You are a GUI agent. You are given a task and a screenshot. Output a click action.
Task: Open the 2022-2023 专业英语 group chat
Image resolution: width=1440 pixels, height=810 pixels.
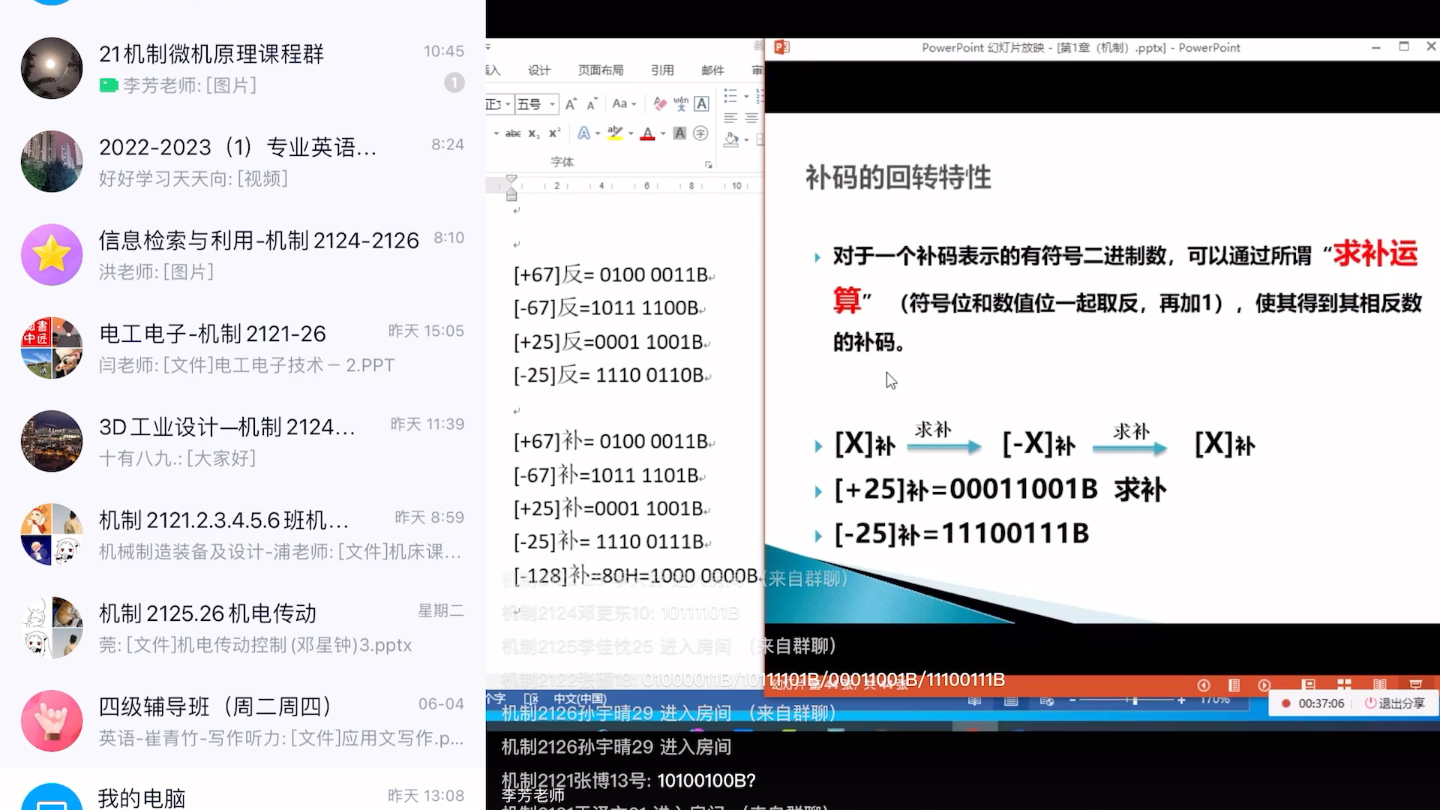243,161
